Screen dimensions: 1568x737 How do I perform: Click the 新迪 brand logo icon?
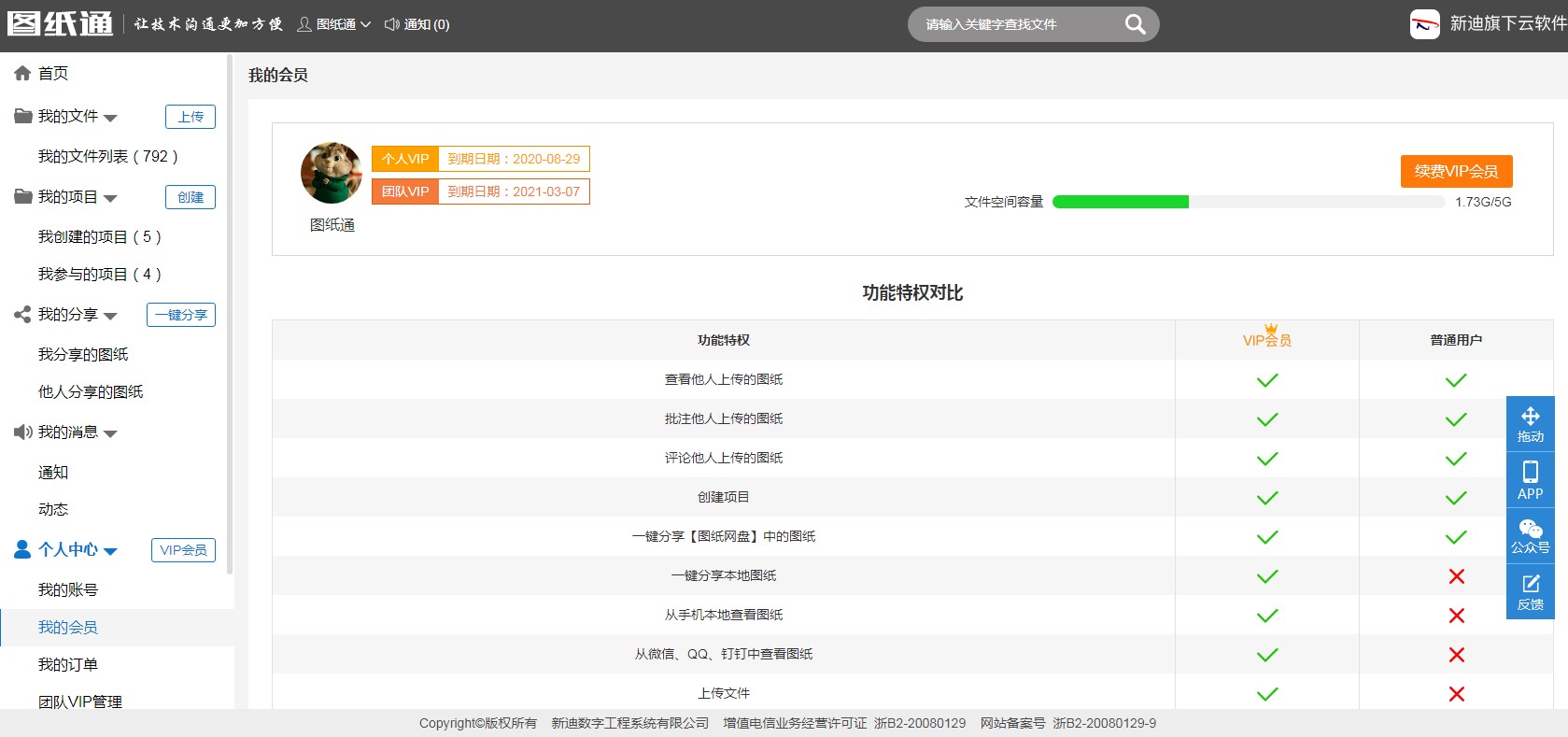click(x=1425, y=24)
